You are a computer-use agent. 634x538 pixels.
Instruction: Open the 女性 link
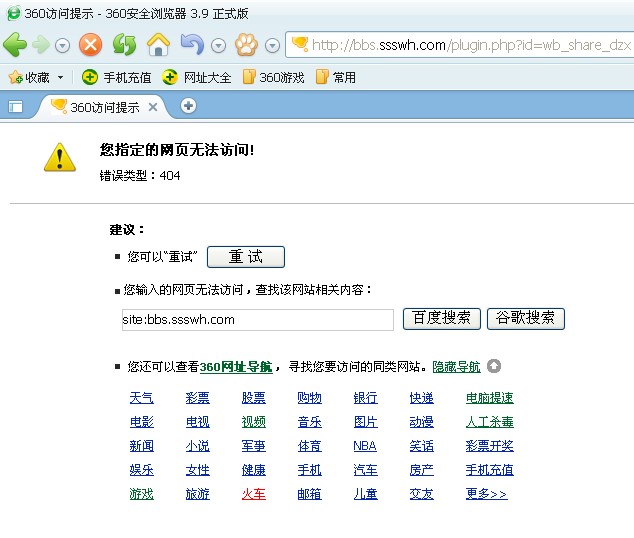click(x=197, y=470)
